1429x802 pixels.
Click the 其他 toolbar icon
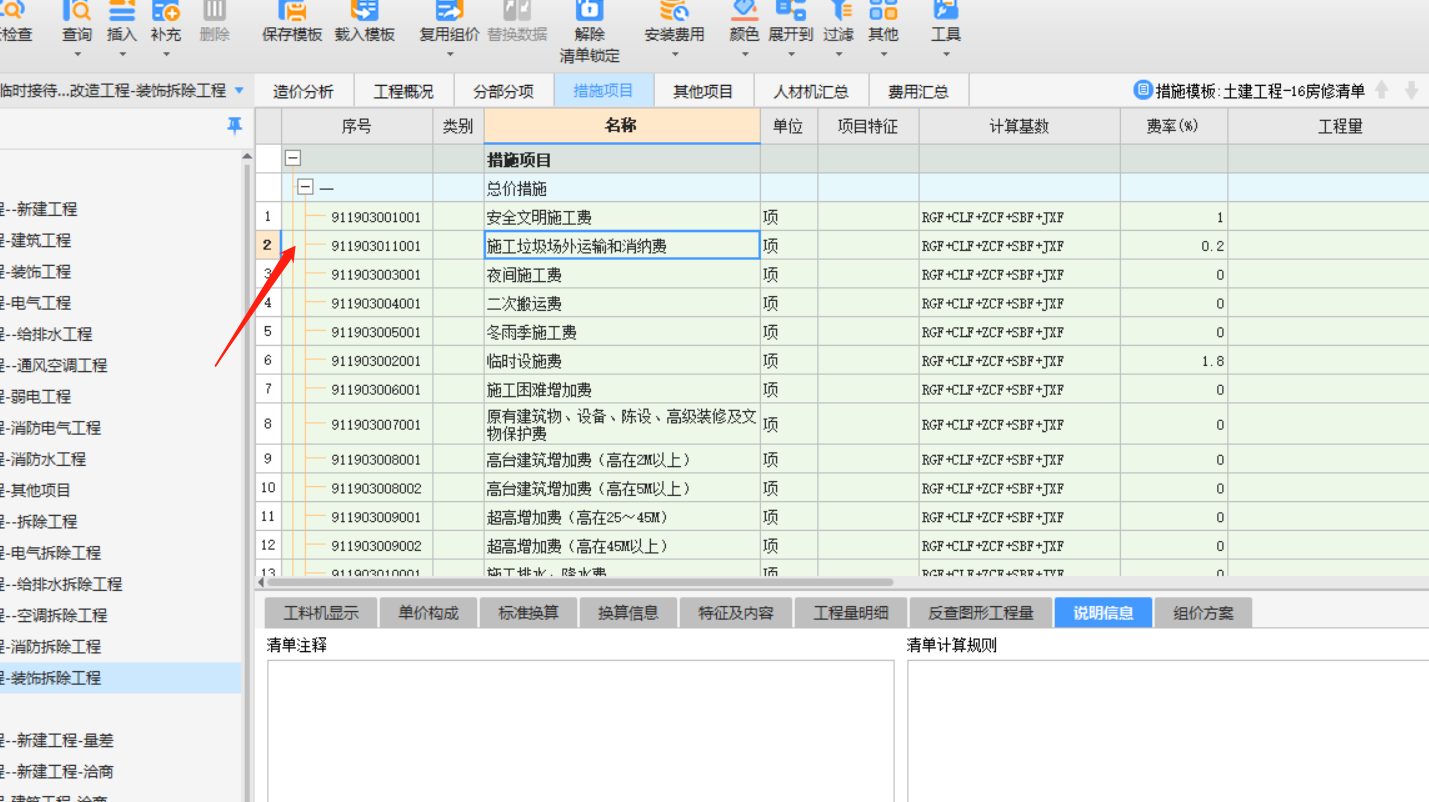(883, 12)
